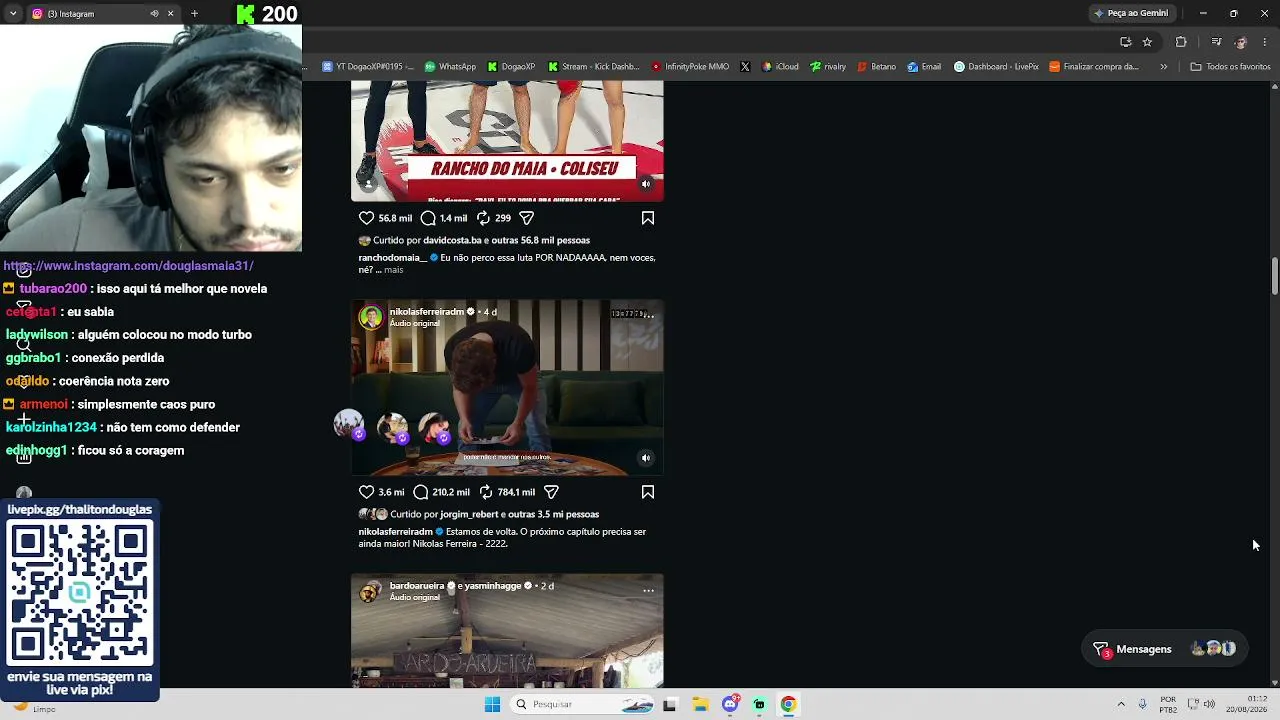
Task: Open nikolasferreiradm profile from post header
Action: tap(426, 312)
